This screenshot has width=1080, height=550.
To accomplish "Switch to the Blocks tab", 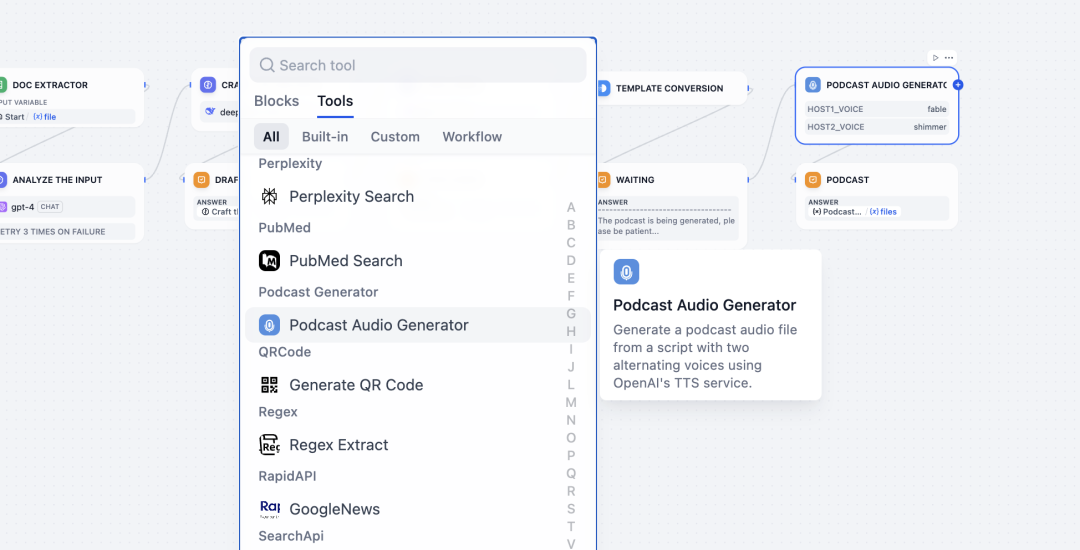I will coord(276,101).
